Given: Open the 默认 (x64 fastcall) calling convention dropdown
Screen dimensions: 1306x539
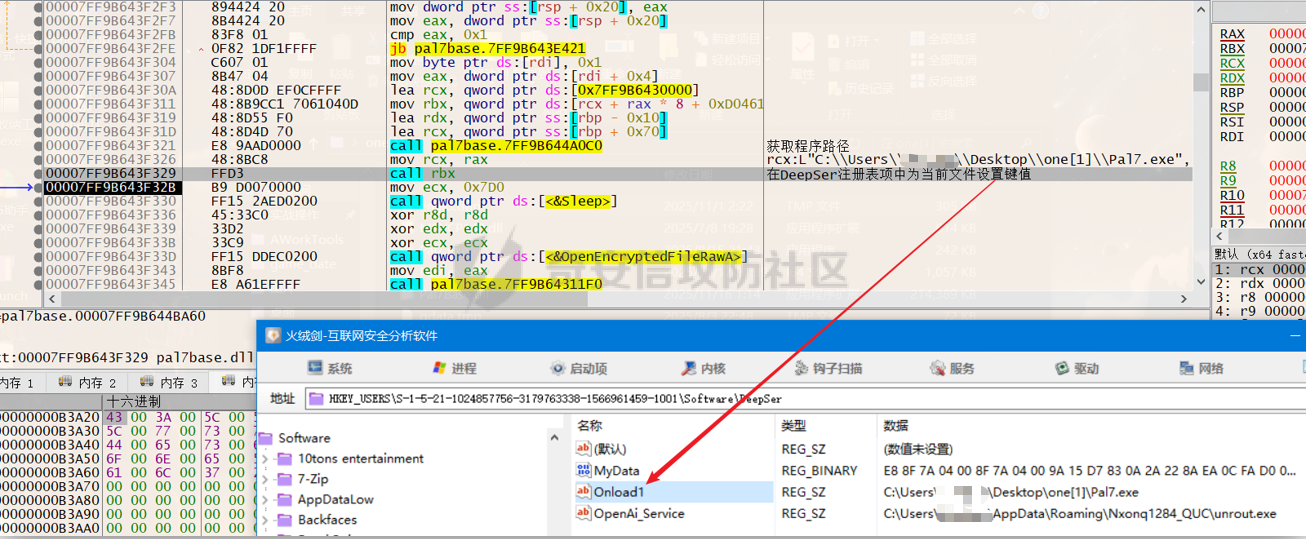Looking at the screenshot, I should pyautogui.click(x=1260, y=254).
